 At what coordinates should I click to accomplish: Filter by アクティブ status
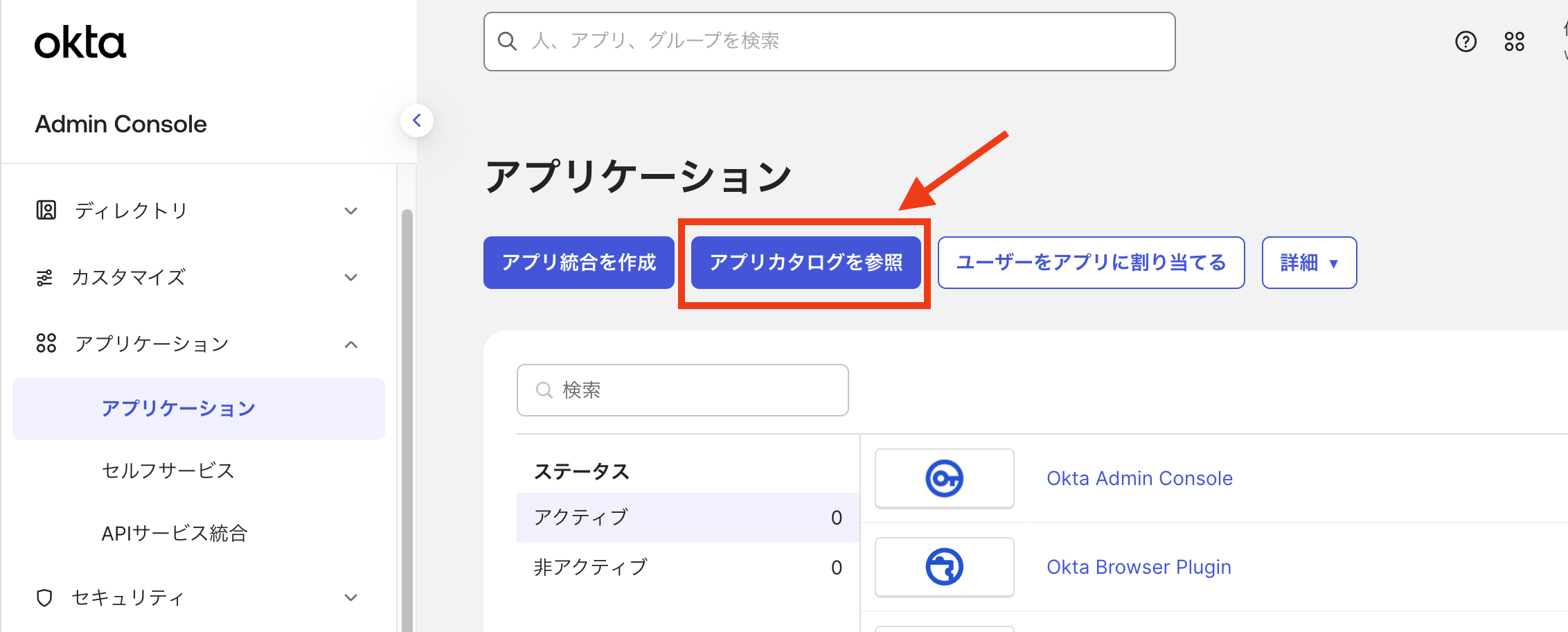688,517
